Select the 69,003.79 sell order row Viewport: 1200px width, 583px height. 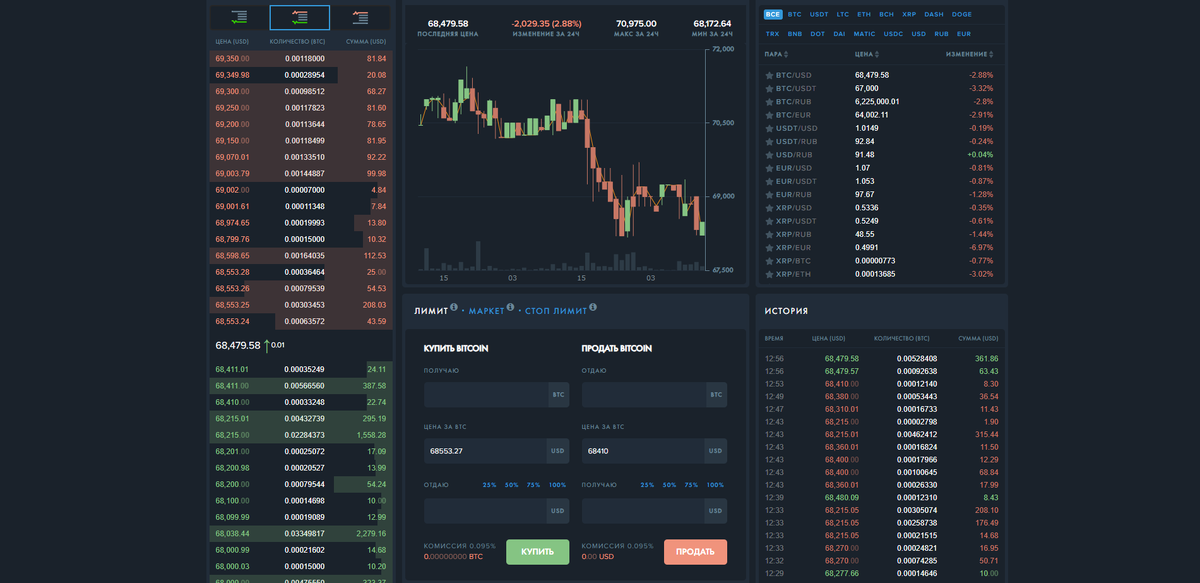pos(300,174)
